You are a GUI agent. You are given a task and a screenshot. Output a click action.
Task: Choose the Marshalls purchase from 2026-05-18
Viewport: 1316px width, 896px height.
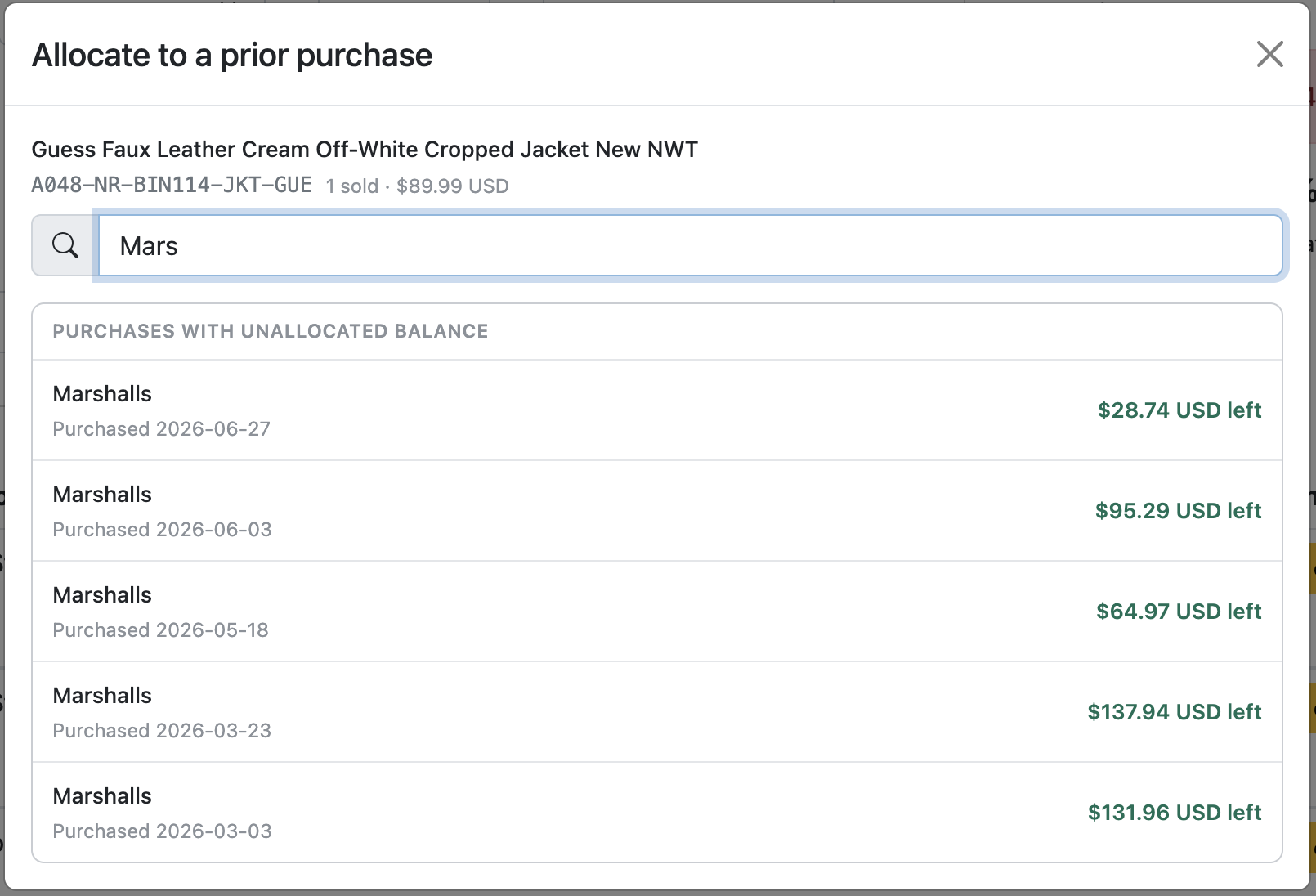tap(657, 612)
